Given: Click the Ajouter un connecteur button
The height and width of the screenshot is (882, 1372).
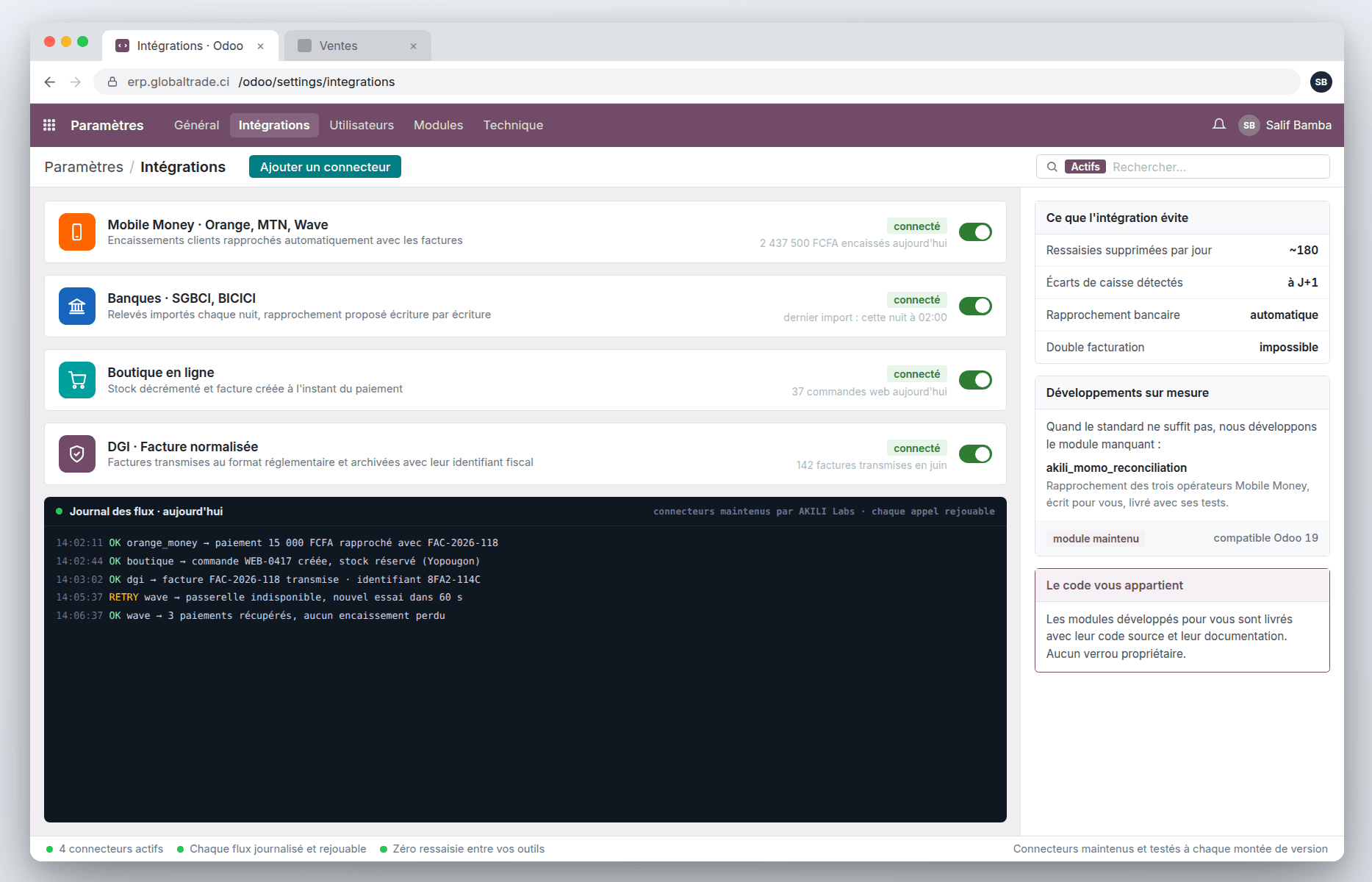Looking at the screenshot, I should point(325,167).
